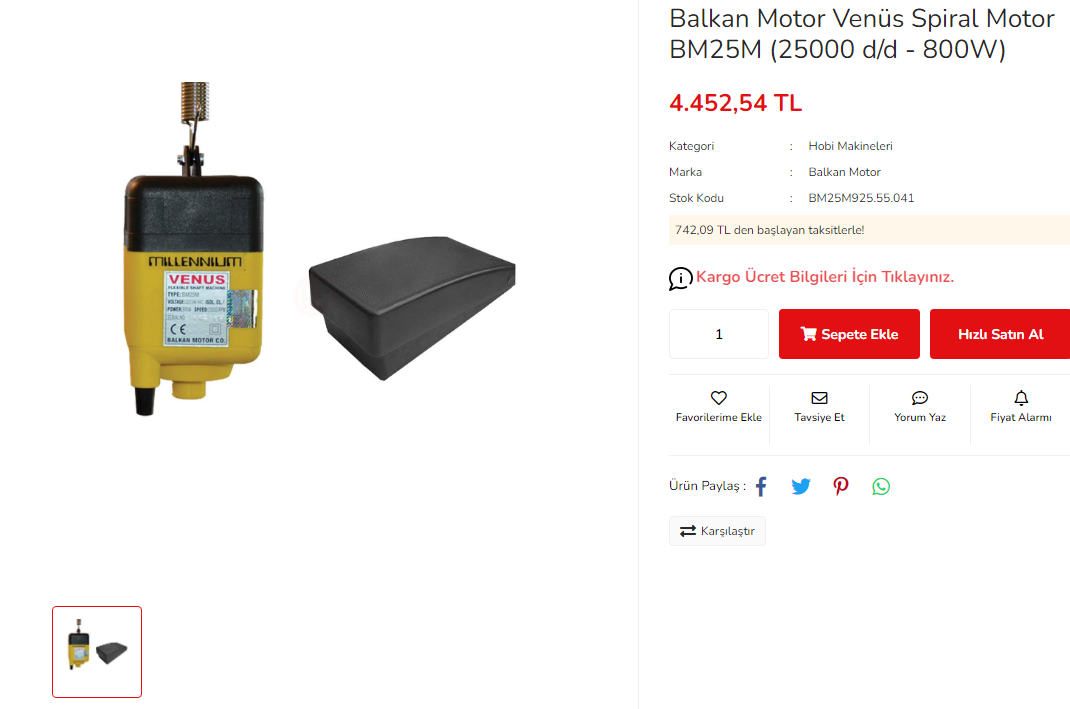
Task: Click the Karşılaştır compare button
Action: click(x=717, y=531)
